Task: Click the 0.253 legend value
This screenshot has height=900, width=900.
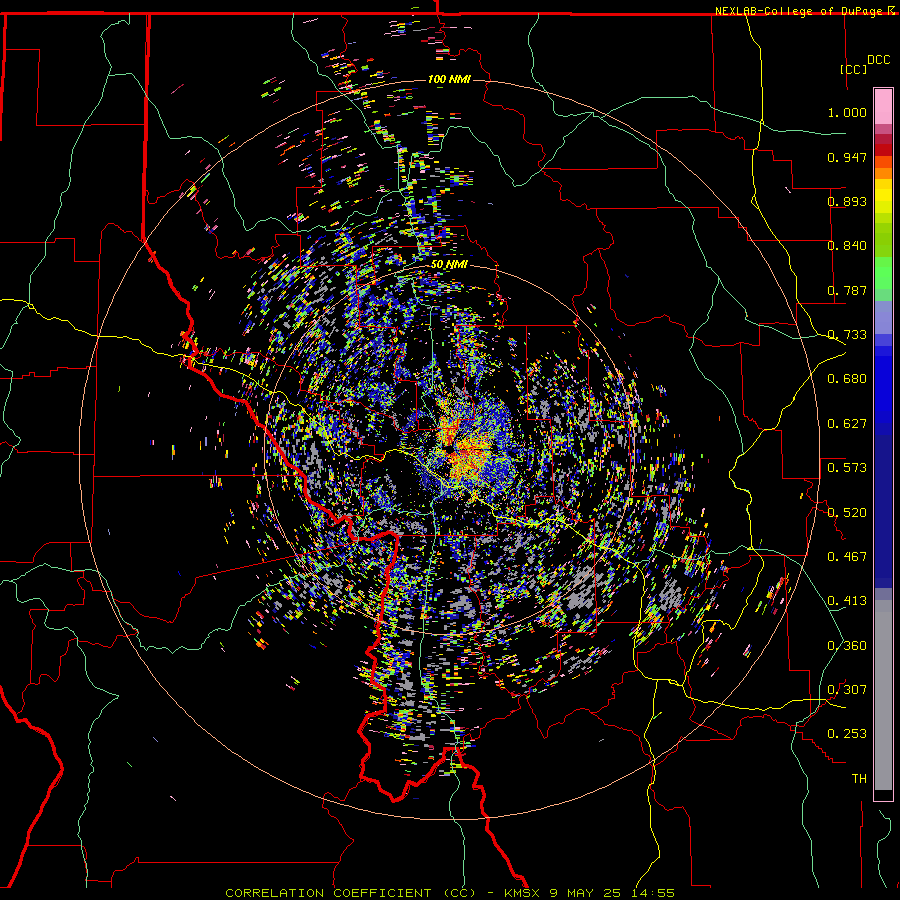Action: click(847, 734)
